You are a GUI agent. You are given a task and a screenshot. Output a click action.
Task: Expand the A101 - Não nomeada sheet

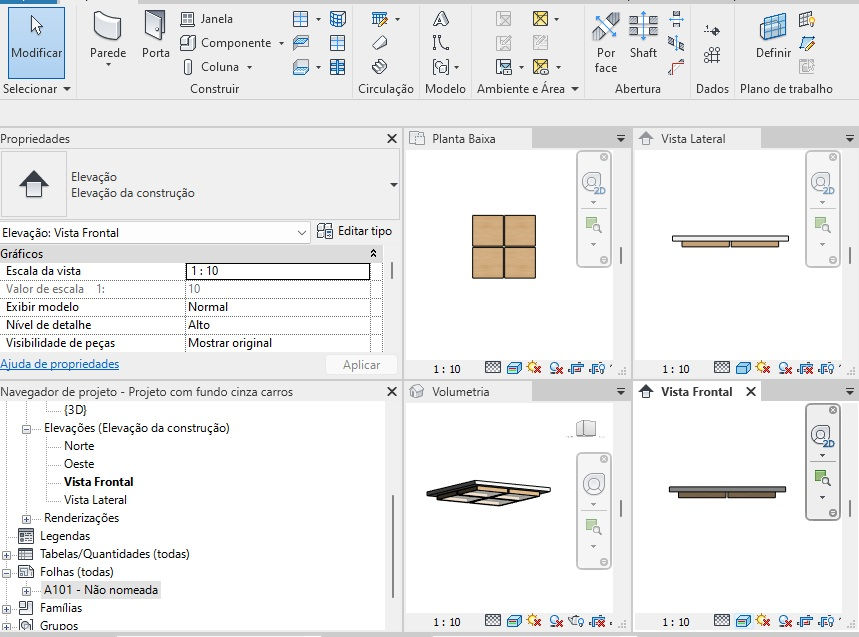[x=26, y=592]
